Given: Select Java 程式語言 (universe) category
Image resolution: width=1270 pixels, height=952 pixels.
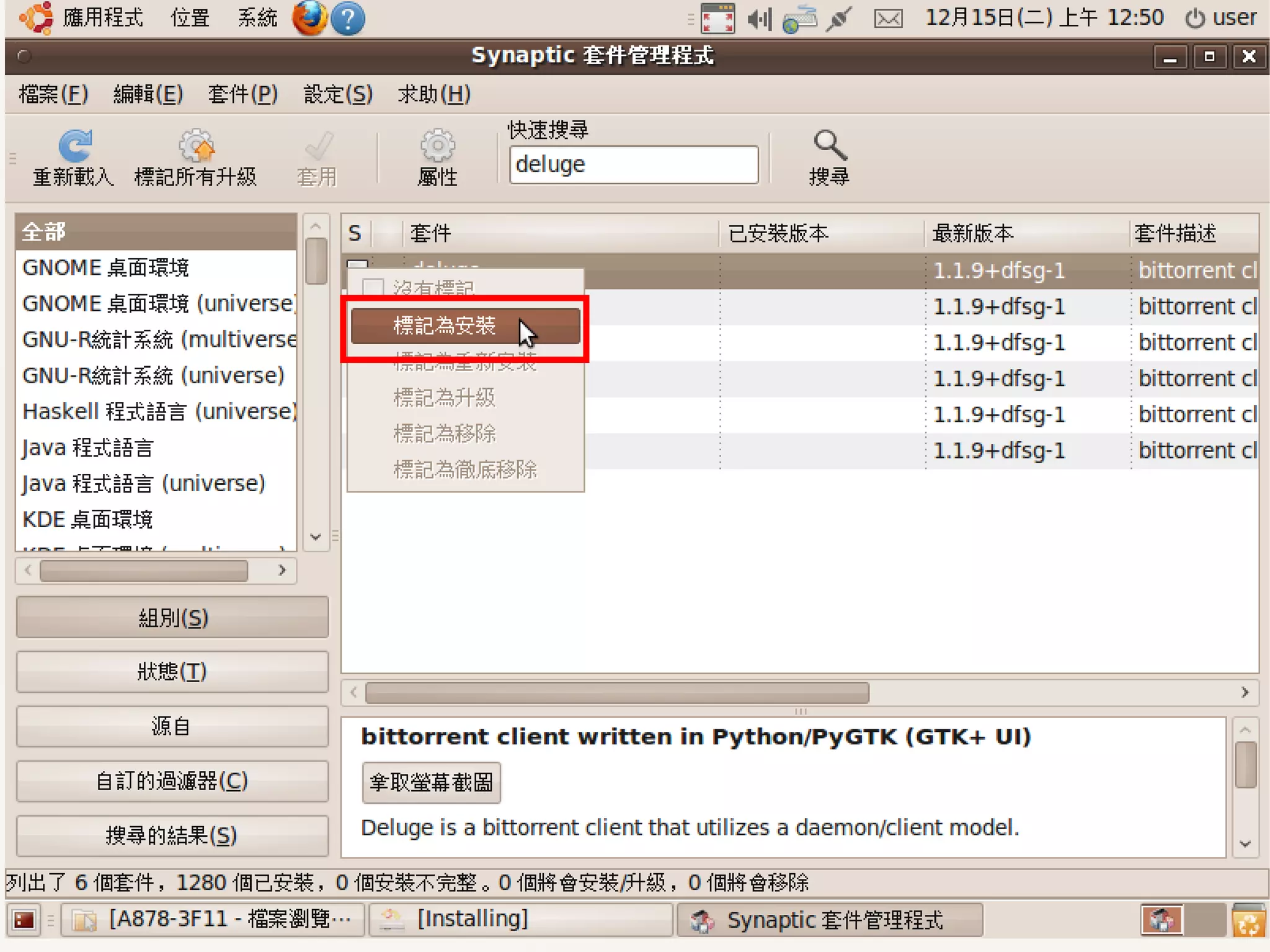Looking at the screenshot, I should [x=156, y=484].
